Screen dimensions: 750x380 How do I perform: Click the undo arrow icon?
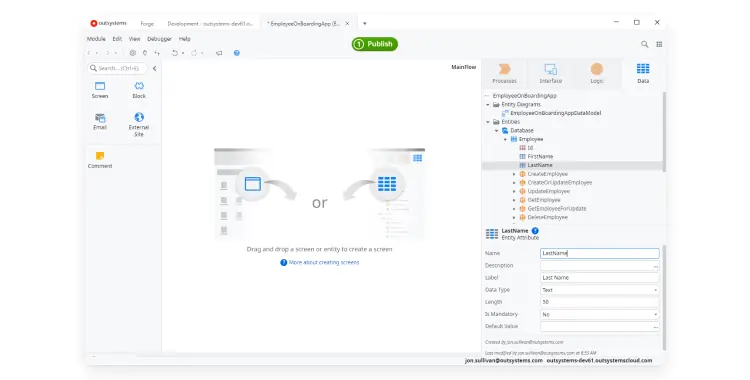[x=175, y=53]
